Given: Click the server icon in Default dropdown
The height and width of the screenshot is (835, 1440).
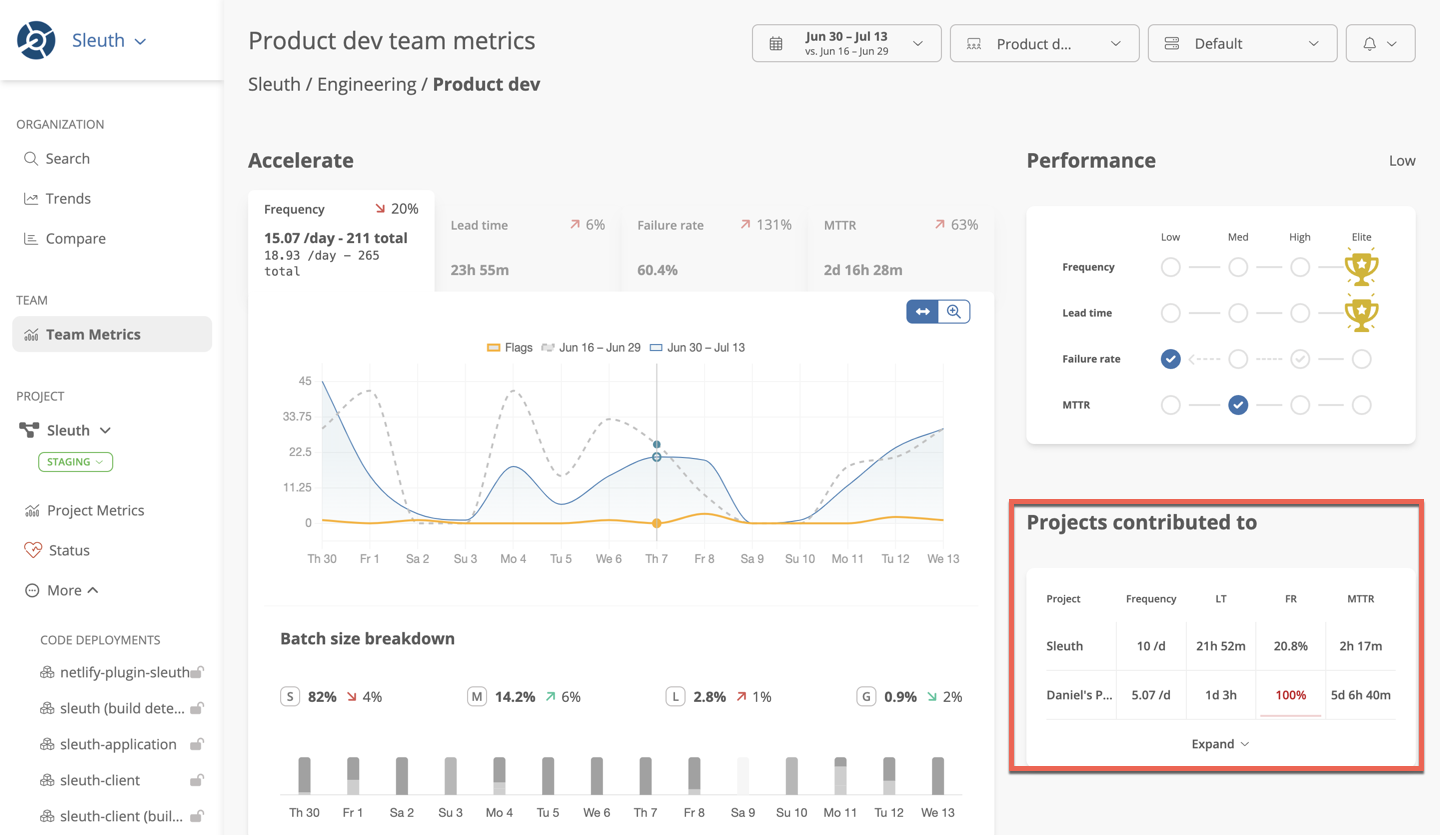Looking at the screenshot, I should (x=1172, y=44).
